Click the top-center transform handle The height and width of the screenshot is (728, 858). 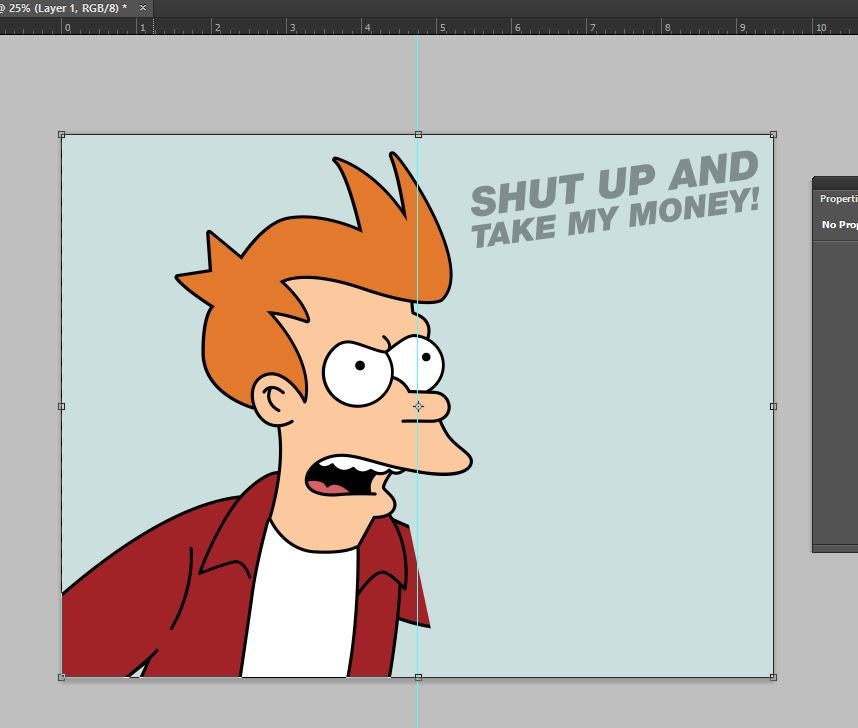click(x=418, y=135)
